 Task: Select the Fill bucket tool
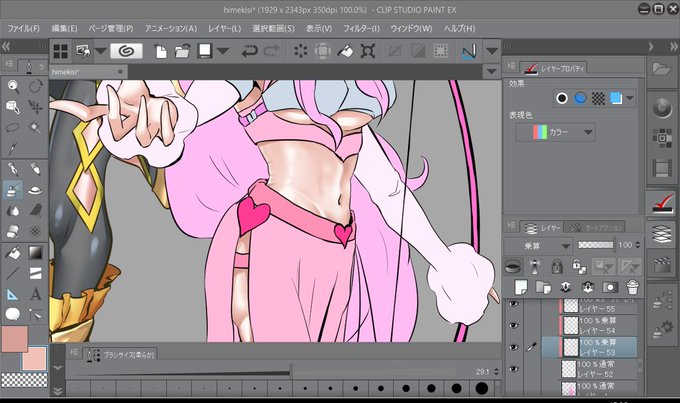(x=13, y=252)
